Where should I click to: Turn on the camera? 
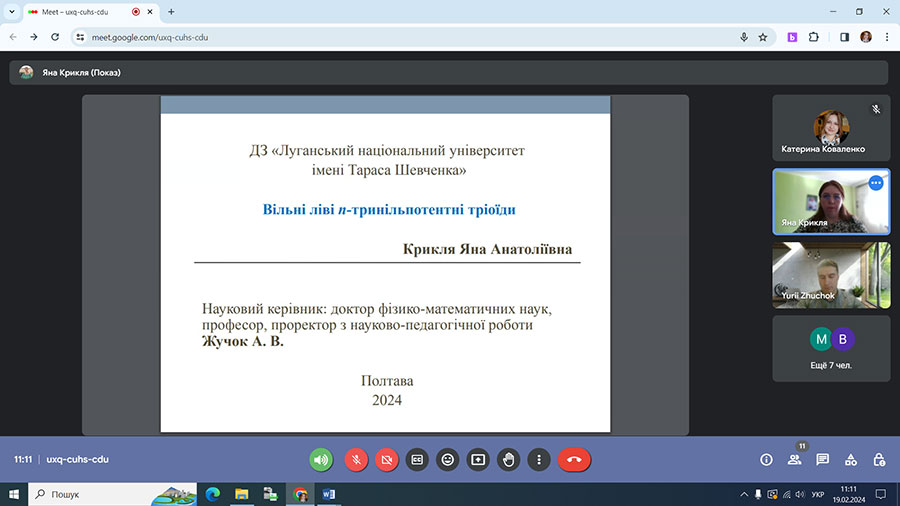pyautogui.click(x=385, y=459)
